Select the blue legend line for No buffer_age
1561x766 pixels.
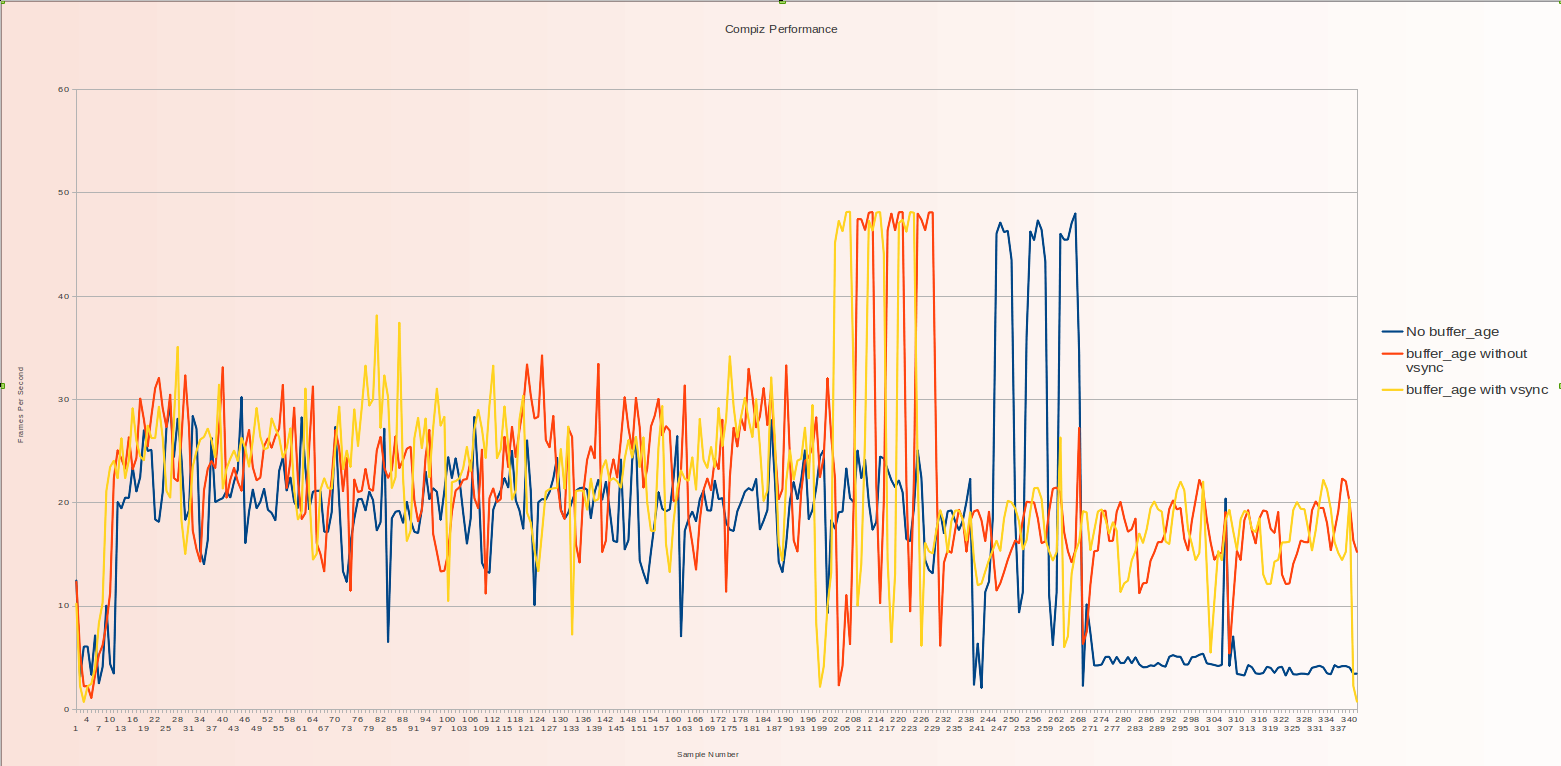coord(1392,331)
